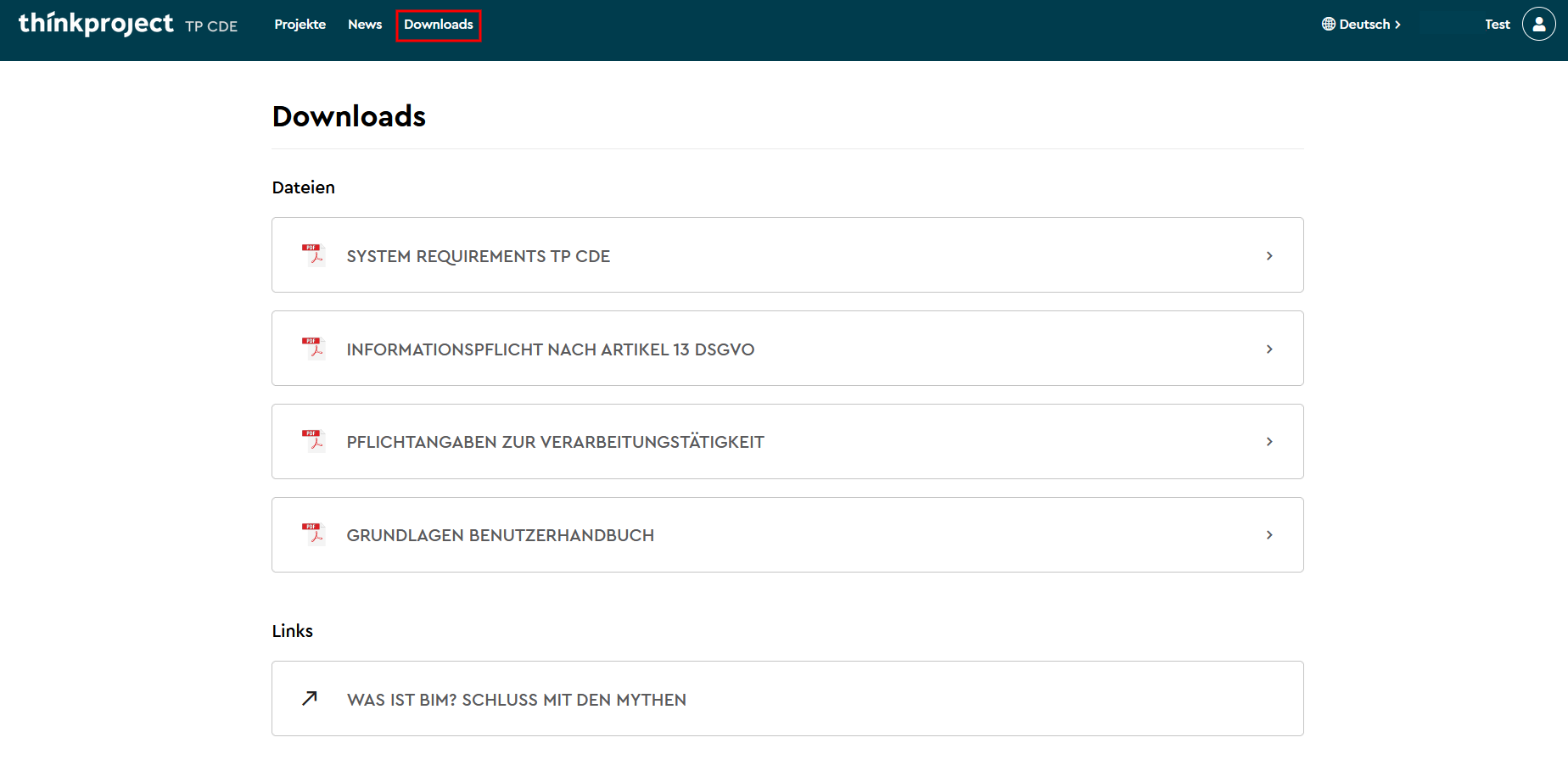The width and height of the screenshot is (1568, 771).
Task: Select the Downloads navigation tab
Action: pyautogui.click(x=439, y=25)
